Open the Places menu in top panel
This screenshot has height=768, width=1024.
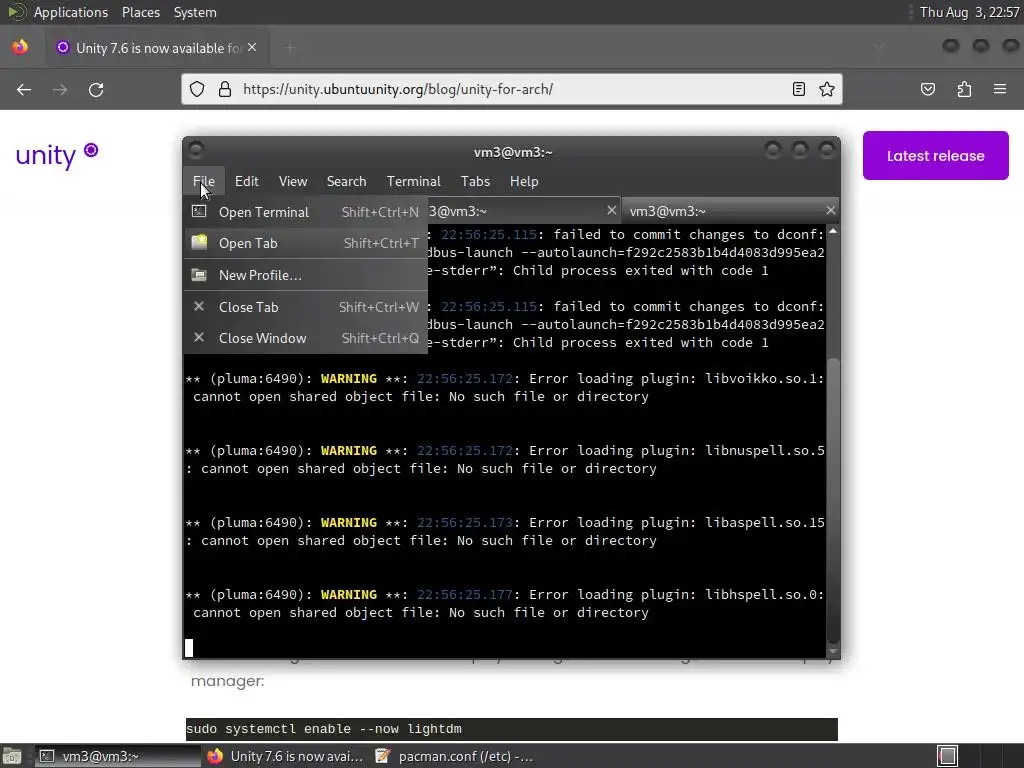[x=140, y=12]
